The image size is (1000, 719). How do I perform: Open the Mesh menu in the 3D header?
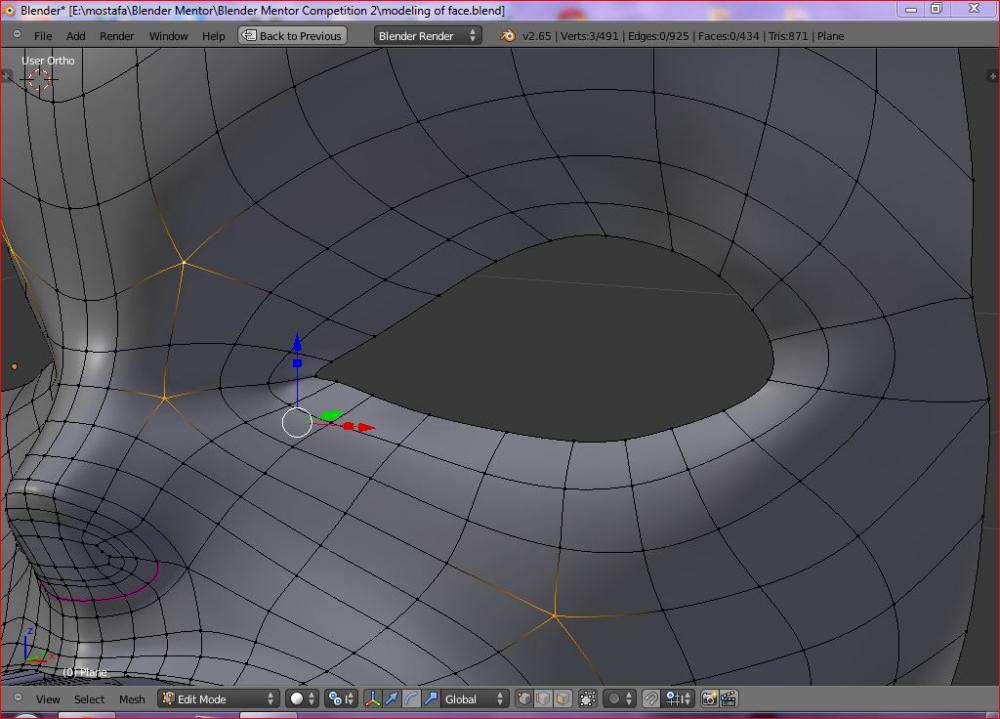click(x=132, y=699)
